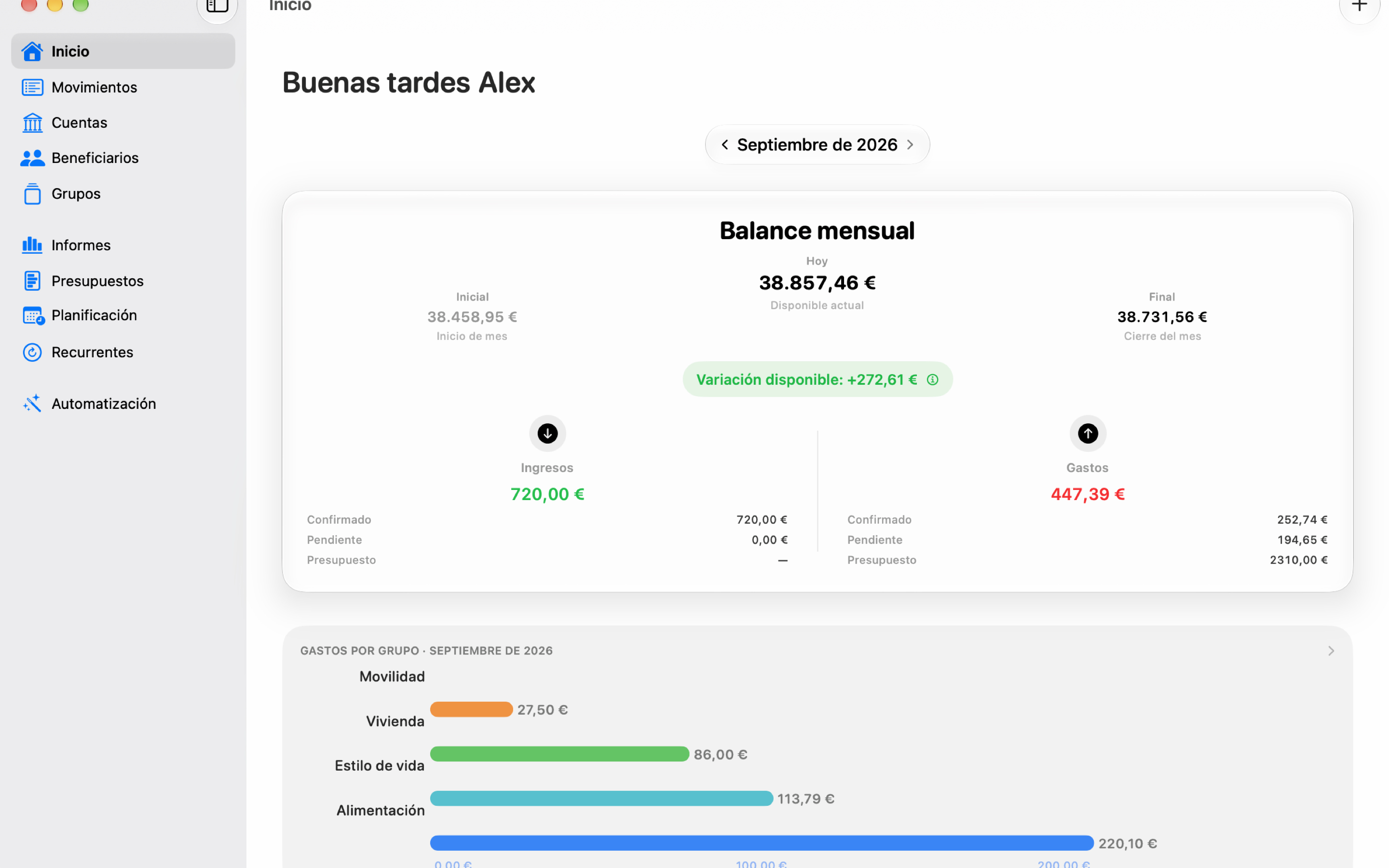This screenshot has height=868, width=1389.
Task: Click the green Vivienda bar
Action: point(559,754)
